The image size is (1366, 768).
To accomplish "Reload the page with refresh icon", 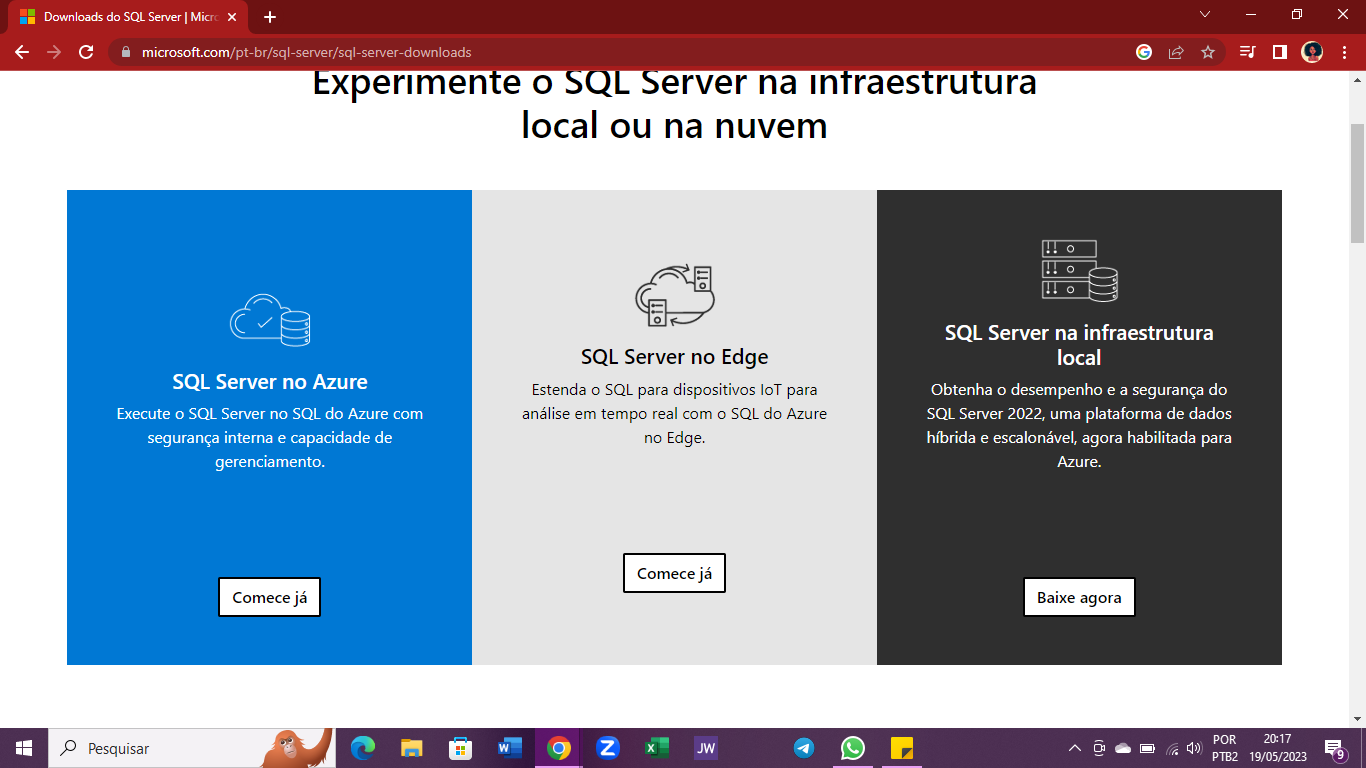I will coord(86,52).
